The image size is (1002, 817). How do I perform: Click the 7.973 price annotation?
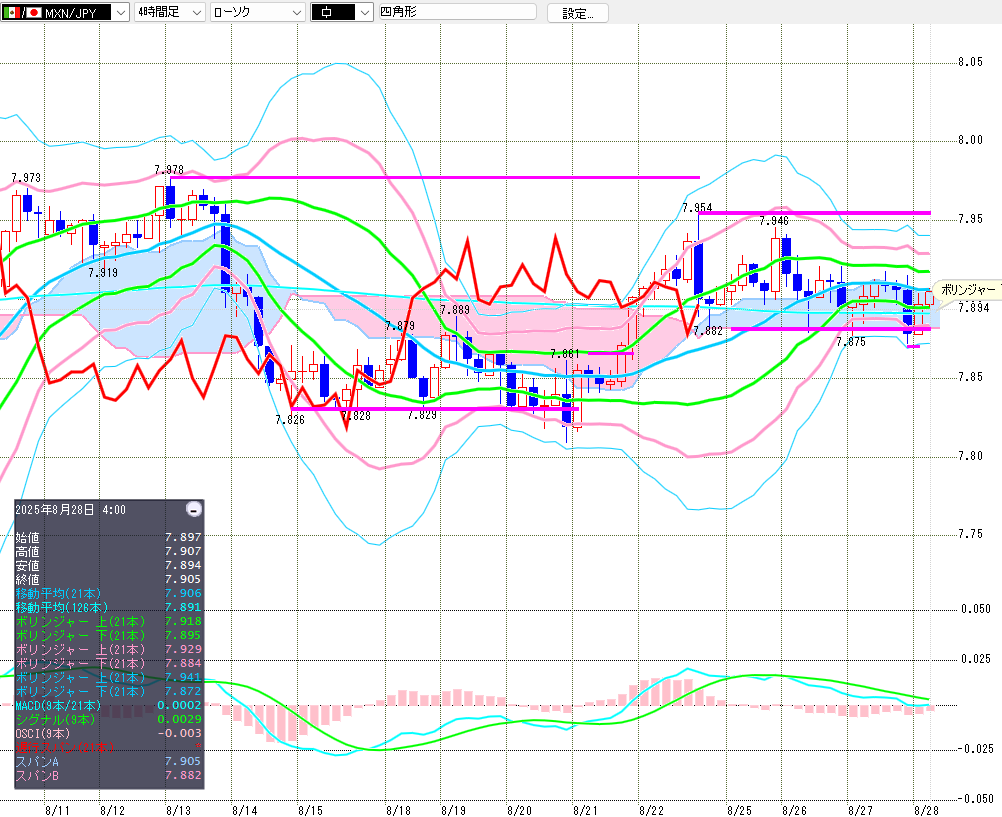(26, 178)
